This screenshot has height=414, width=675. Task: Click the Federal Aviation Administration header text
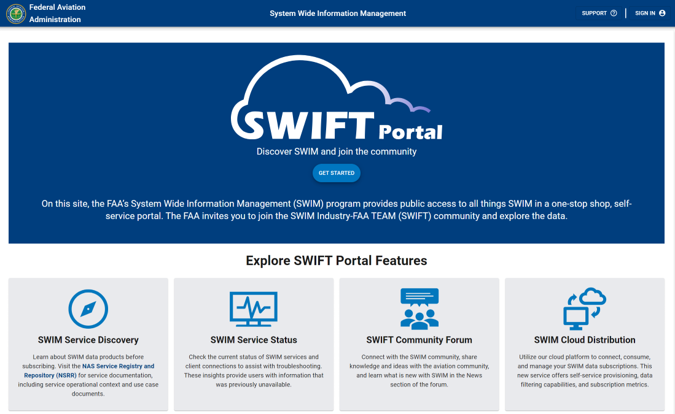[x=57, y=13]
